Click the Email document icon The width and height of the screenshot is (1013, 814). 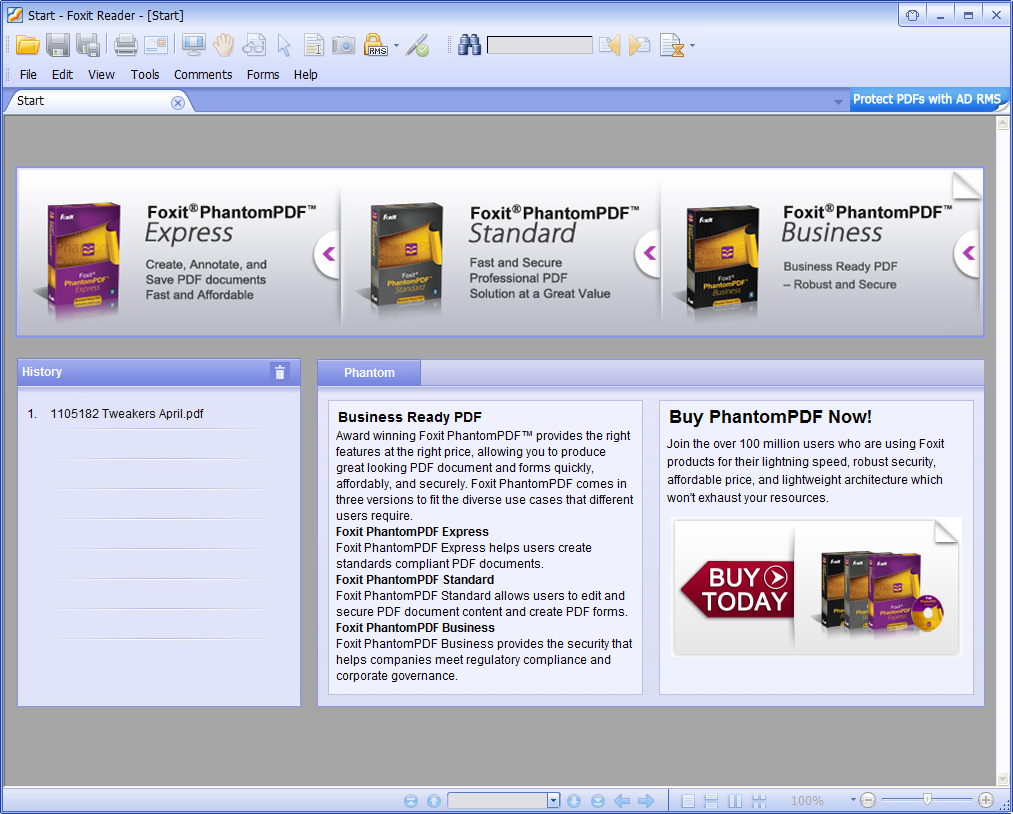pos(156,45)
